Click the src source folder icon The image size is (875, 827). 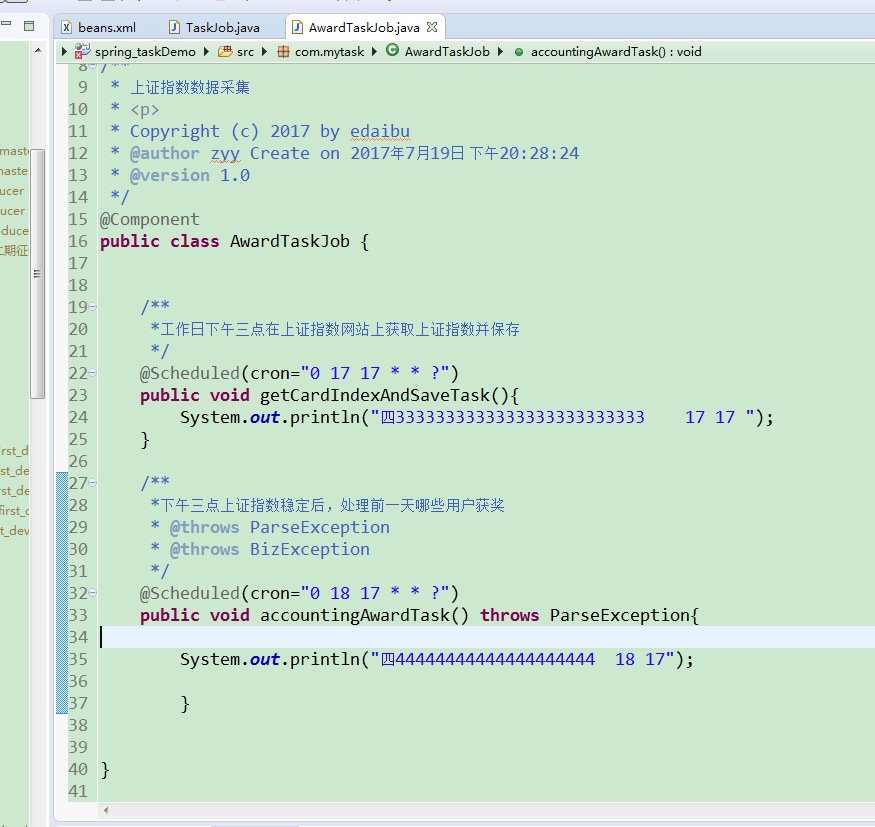point(225,51)
